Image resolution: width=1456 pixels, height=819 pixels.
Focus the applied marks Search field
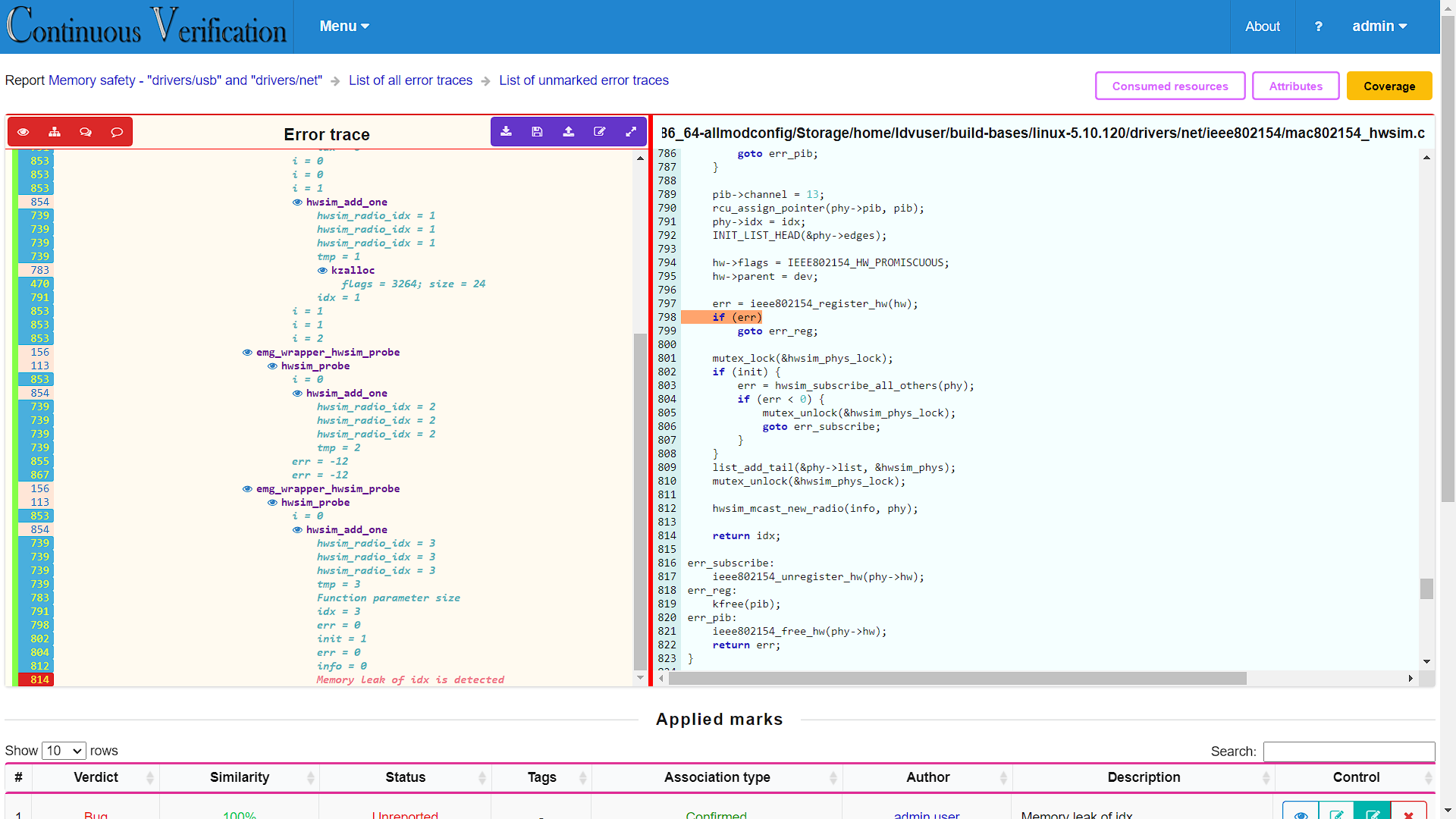point(1348,752)
